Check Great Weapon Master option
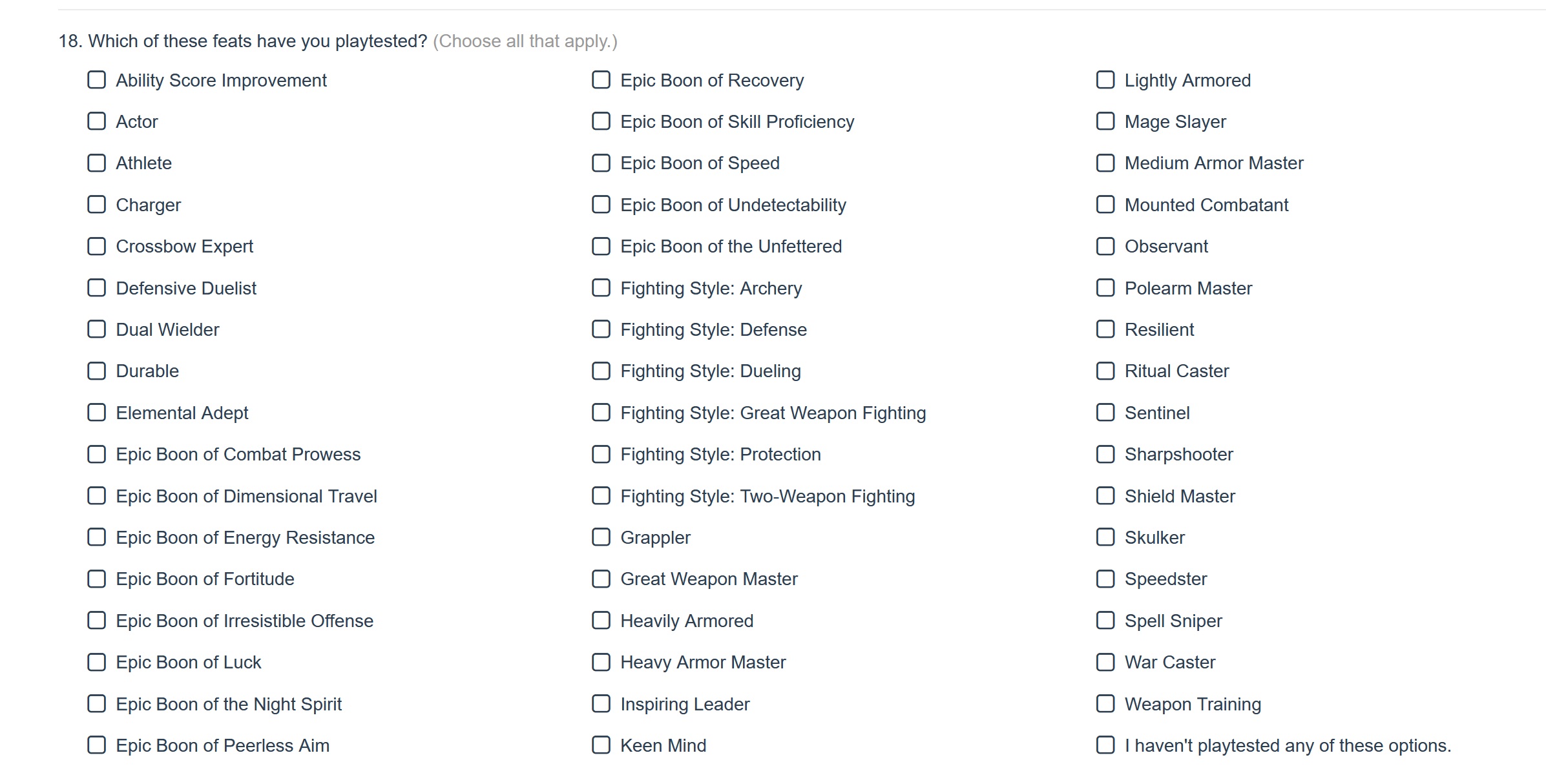This screenshot has height=784, width=1546. (x=601, y=579)
